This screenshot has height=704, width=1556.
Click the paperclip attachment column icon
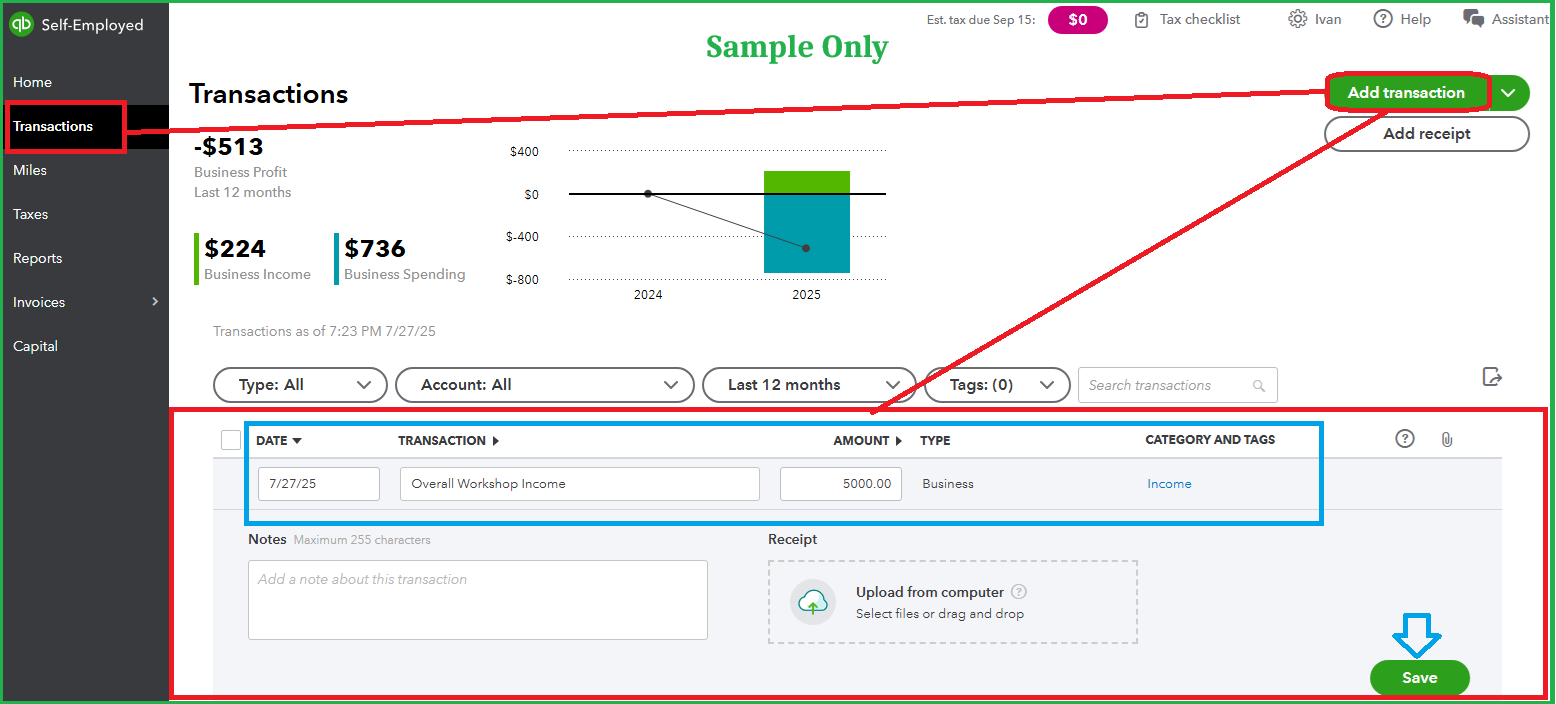(x=1446, y=440)
